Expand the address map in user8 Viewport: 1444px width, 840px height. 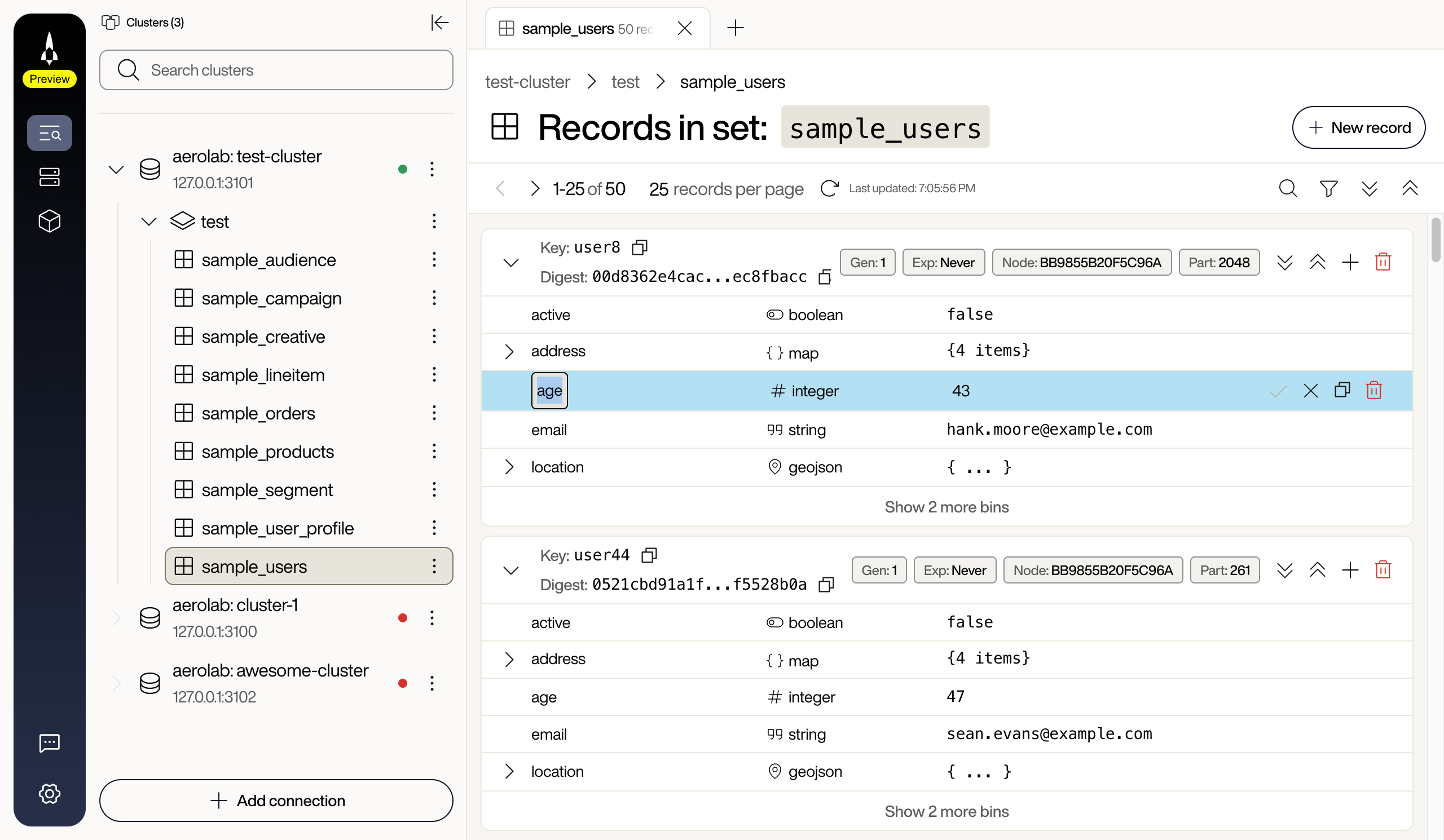(x=509, y=352)
